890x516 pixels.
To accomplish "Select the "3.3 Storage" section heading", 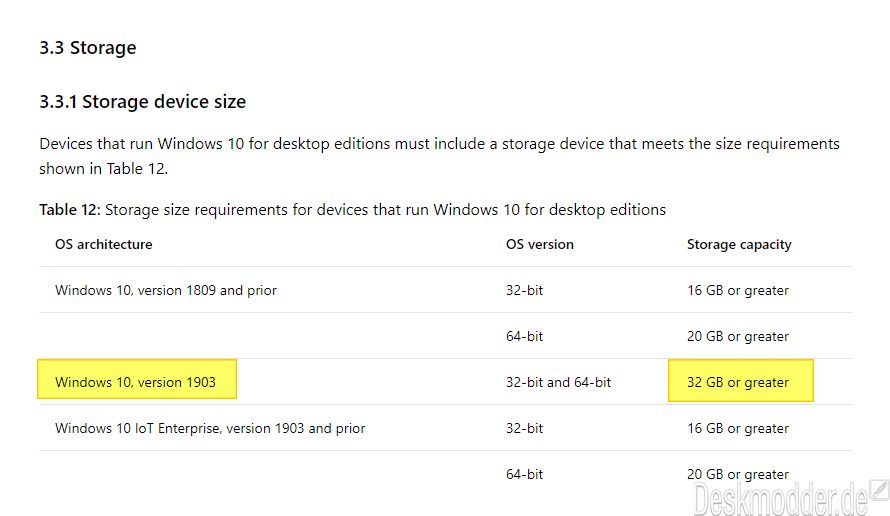I will click(88, 48).
